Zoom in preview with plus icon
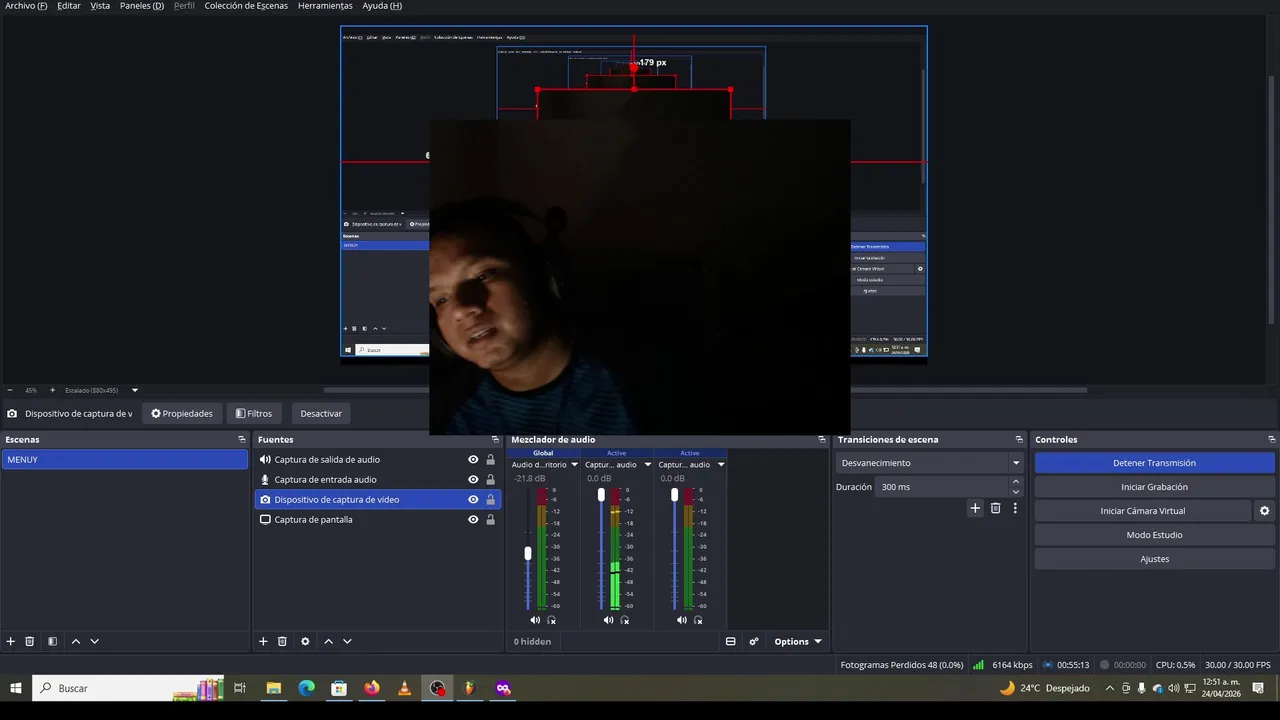 click(x=52, y=390)
